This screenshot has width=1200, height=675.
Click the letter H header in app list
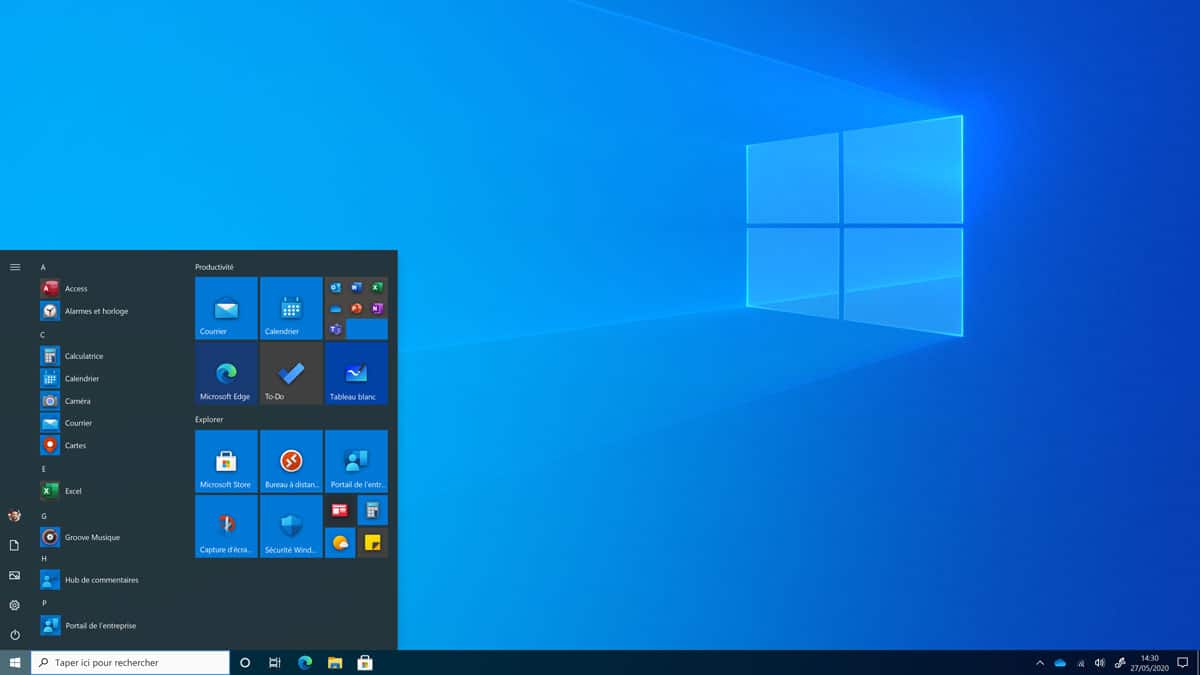pyautogui.click(x=43, y=558)
